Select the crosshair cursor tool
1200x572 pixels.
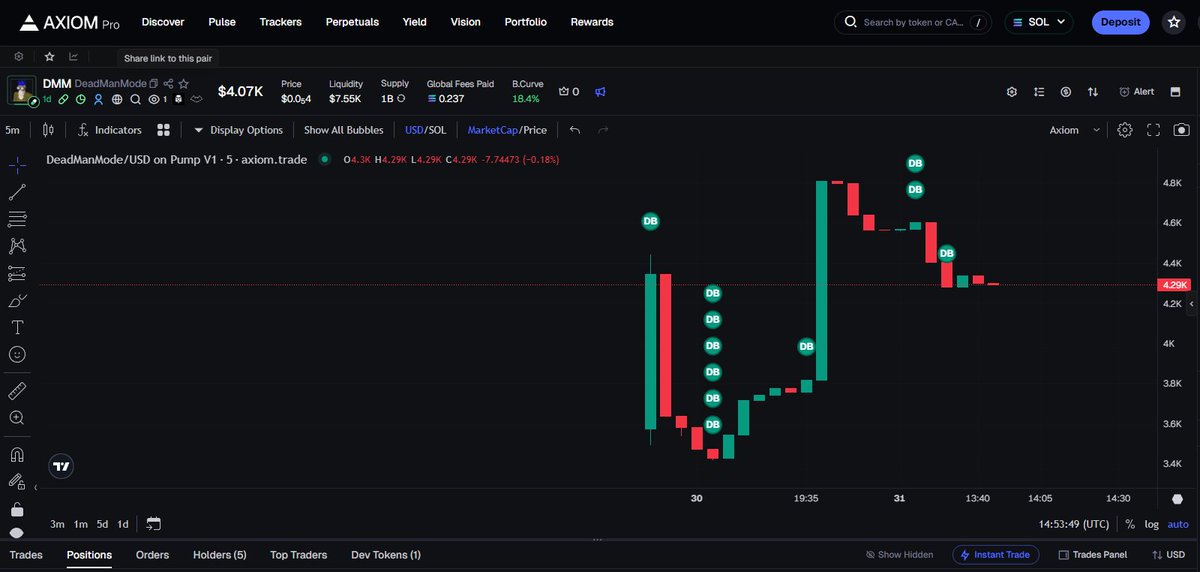click(x=17, y=165)
